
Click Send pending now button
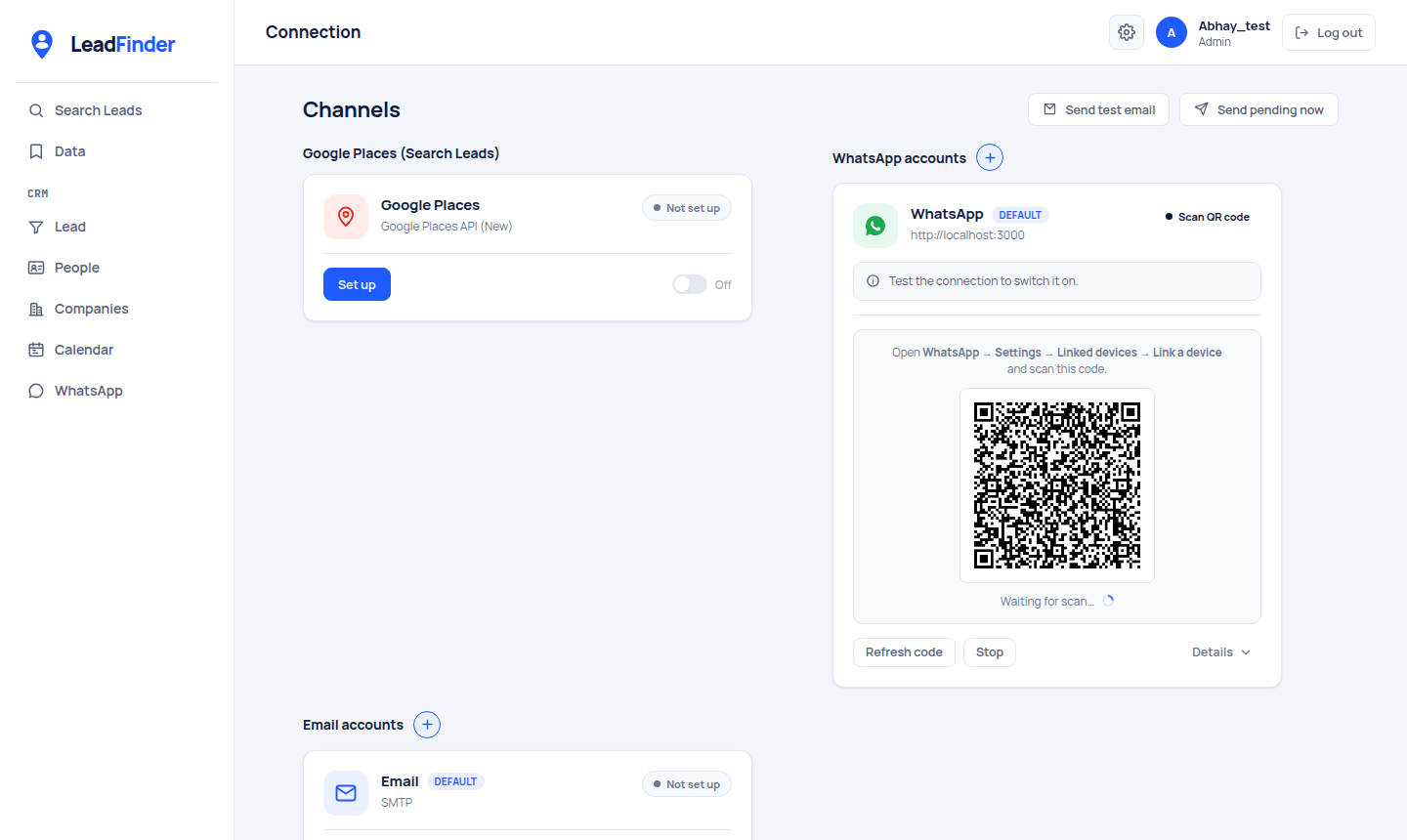coord(1258,109)
